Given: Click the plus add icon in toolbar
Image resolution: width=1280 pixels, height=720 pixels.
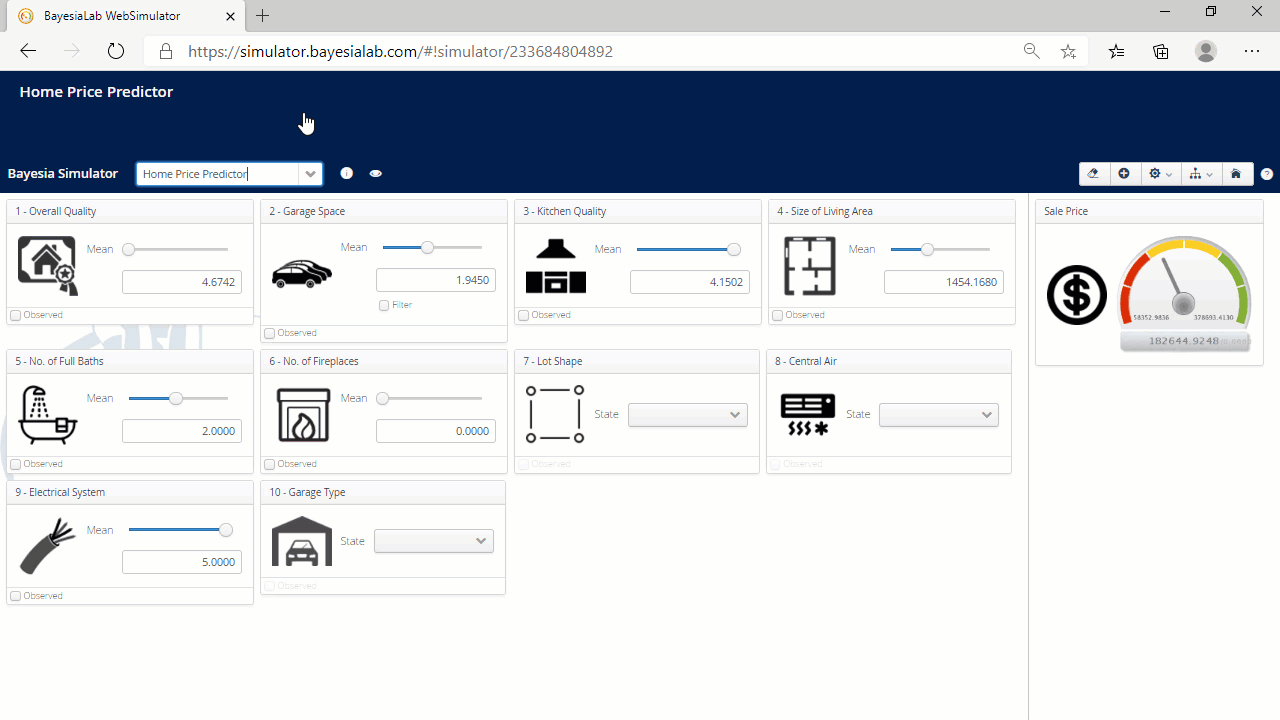Looking at the screenshot, I should (x=1124, y=173).
